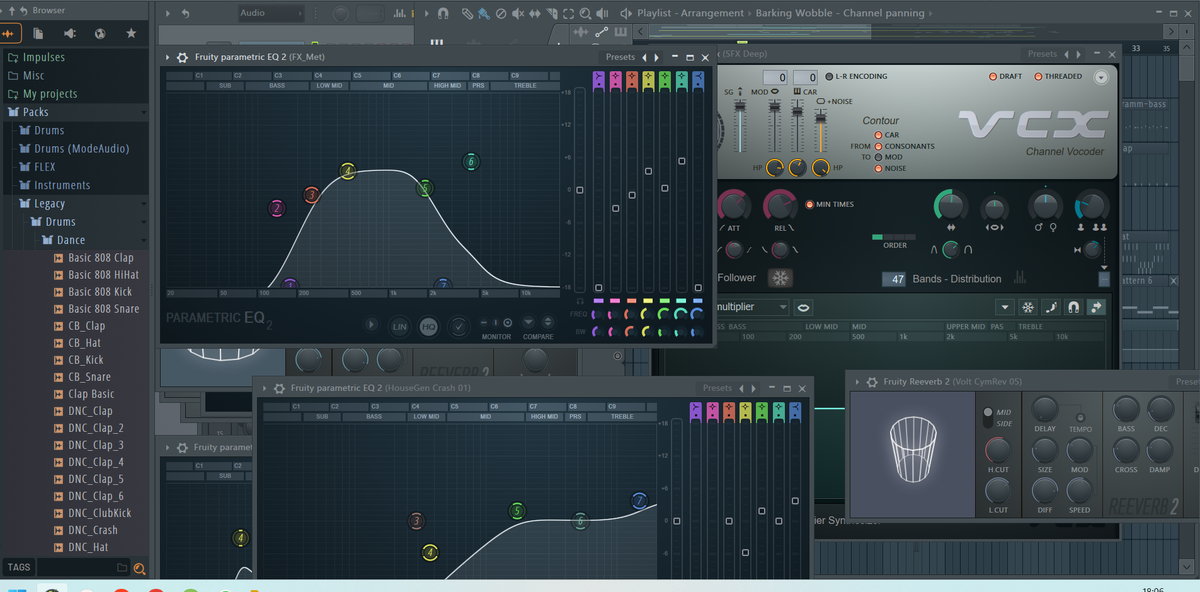Click gear icon of Fruity Reeverb 2 window
Screen dimensions: 1200x592
pyautogui.click(x=872, y=382)
